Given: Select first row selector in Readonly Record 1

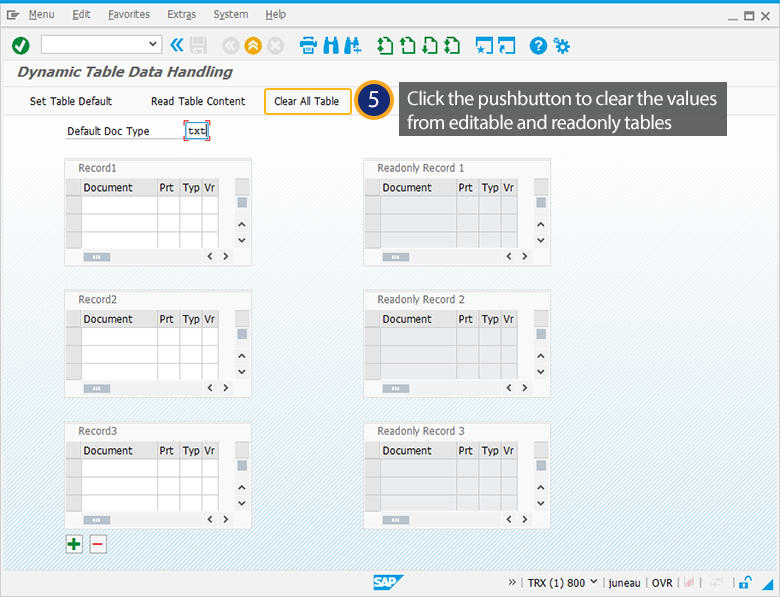Looking at the screenshot, I should click(x=373, y=204).
